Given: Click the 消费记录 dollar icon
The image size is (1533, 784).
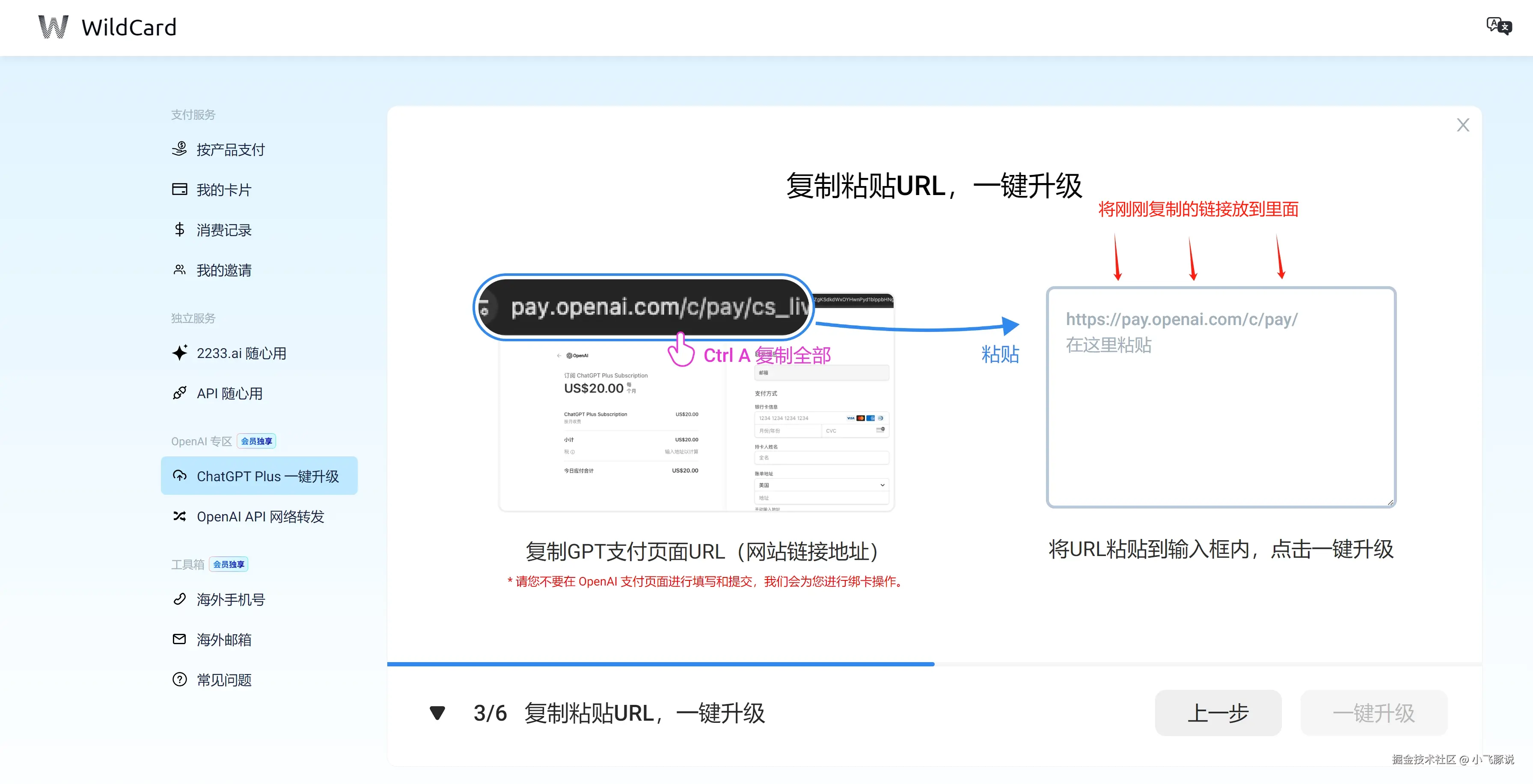Looking at the screenshot, I should tap(179, 229).
